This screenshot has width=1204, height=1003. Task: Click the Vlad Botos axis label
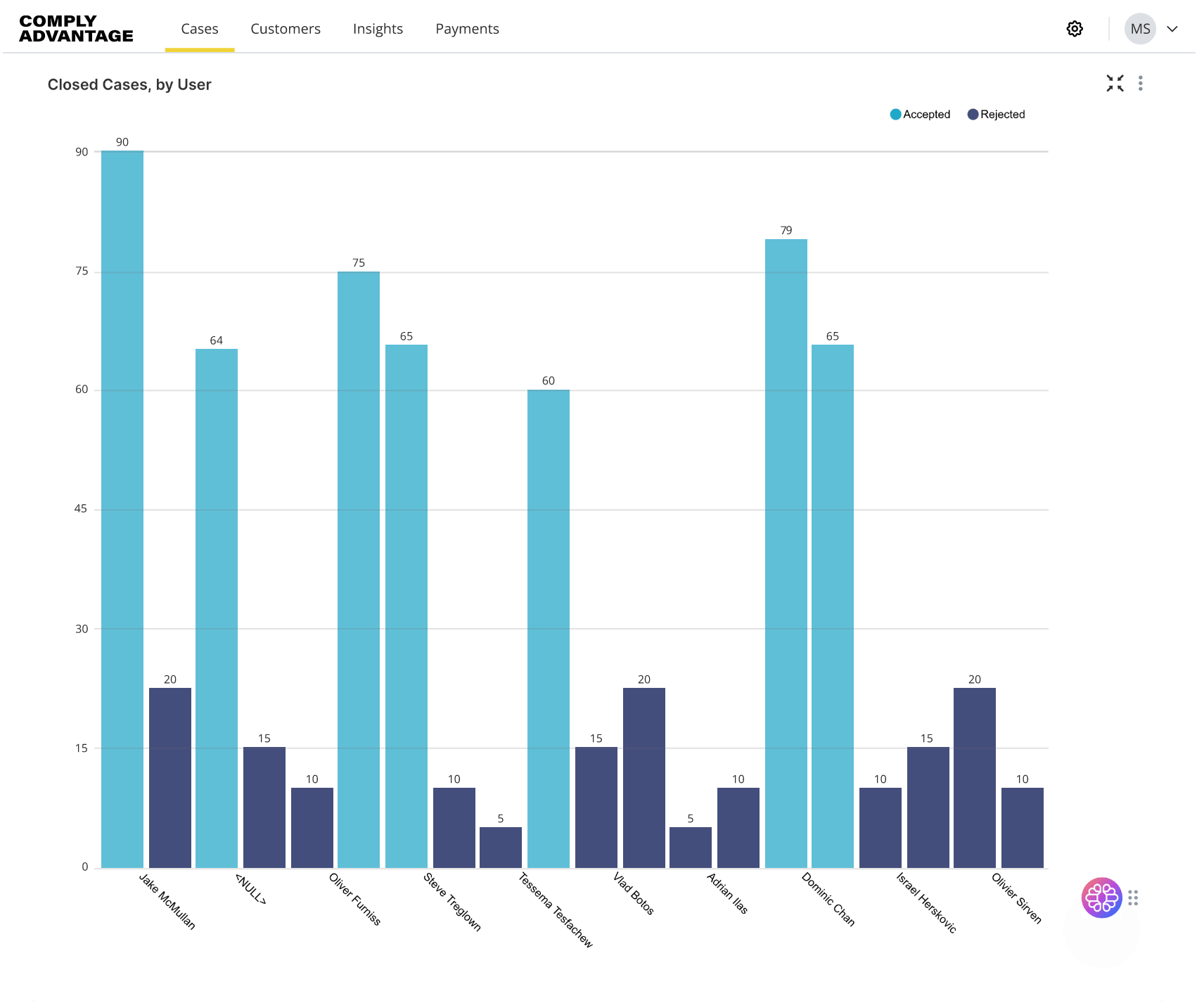point(634,894)
